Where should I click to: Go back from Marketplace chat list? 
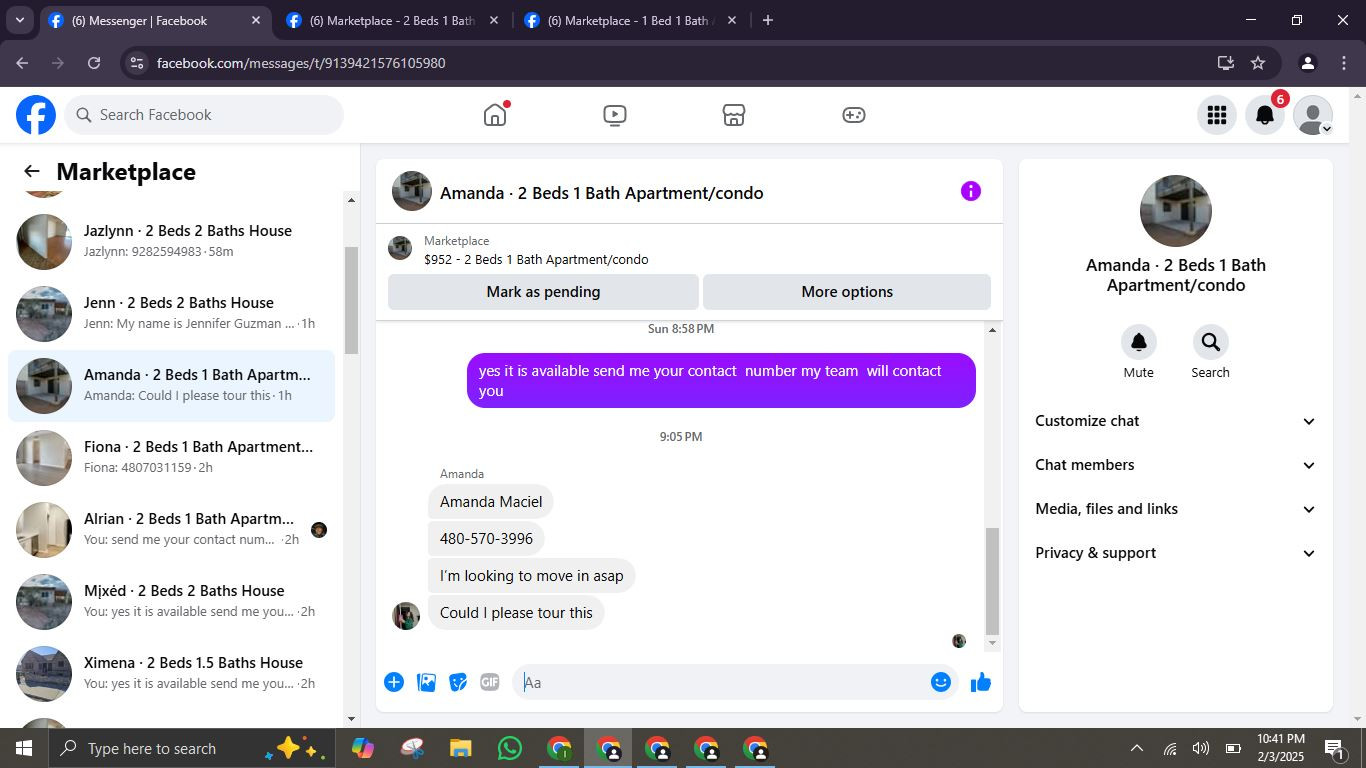[32, 172]
